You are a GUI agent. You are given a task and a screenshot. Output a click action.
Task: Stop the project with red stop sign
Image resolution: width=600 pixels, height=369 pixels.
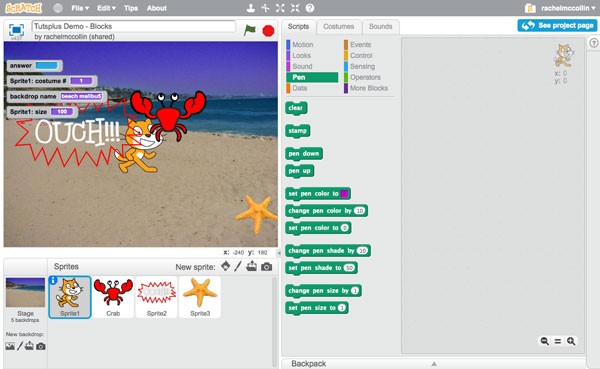(x=268, y=31)
